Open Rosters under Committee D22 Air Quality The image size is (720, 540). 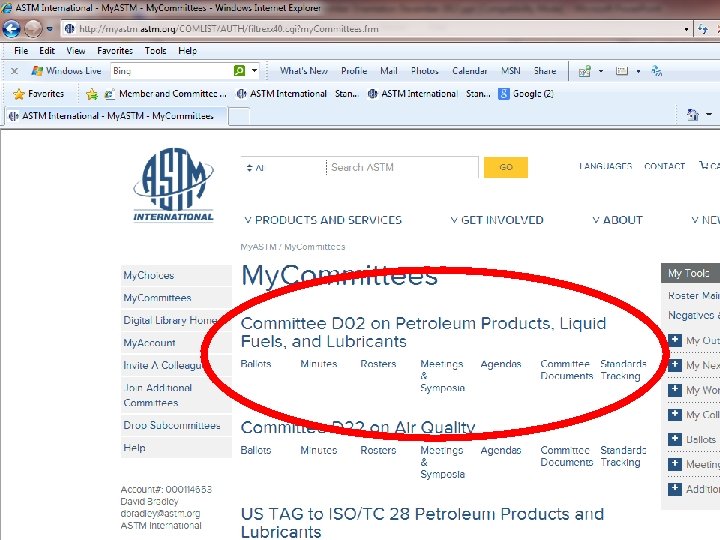378,450
